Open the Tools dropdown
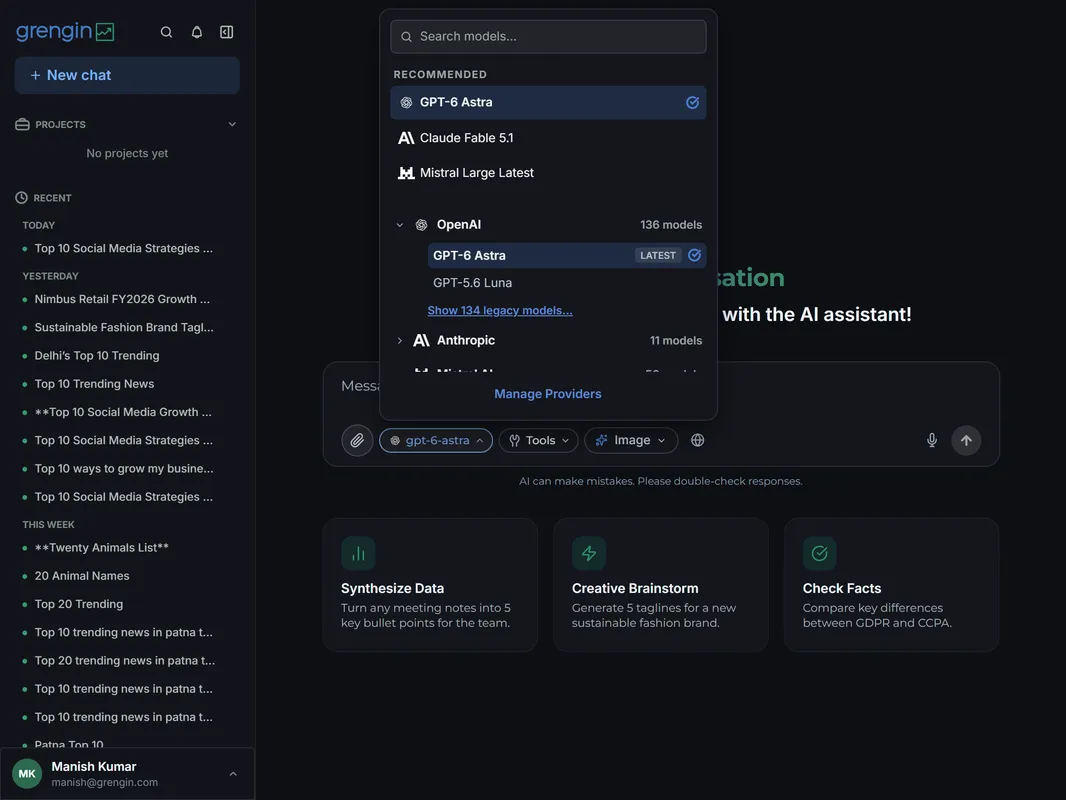1066x800 pixels. tap(538, 440)
